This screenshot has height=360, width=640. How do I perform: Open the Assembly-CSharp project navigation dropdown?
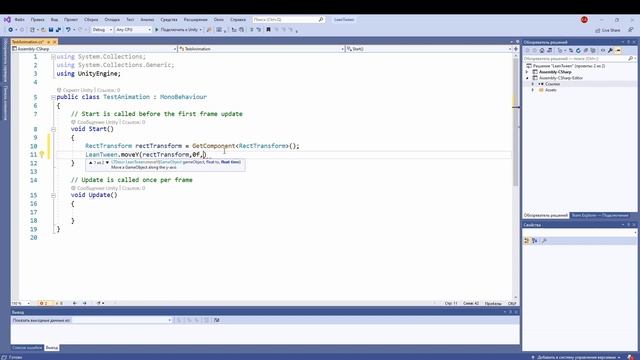coord(94,49)
